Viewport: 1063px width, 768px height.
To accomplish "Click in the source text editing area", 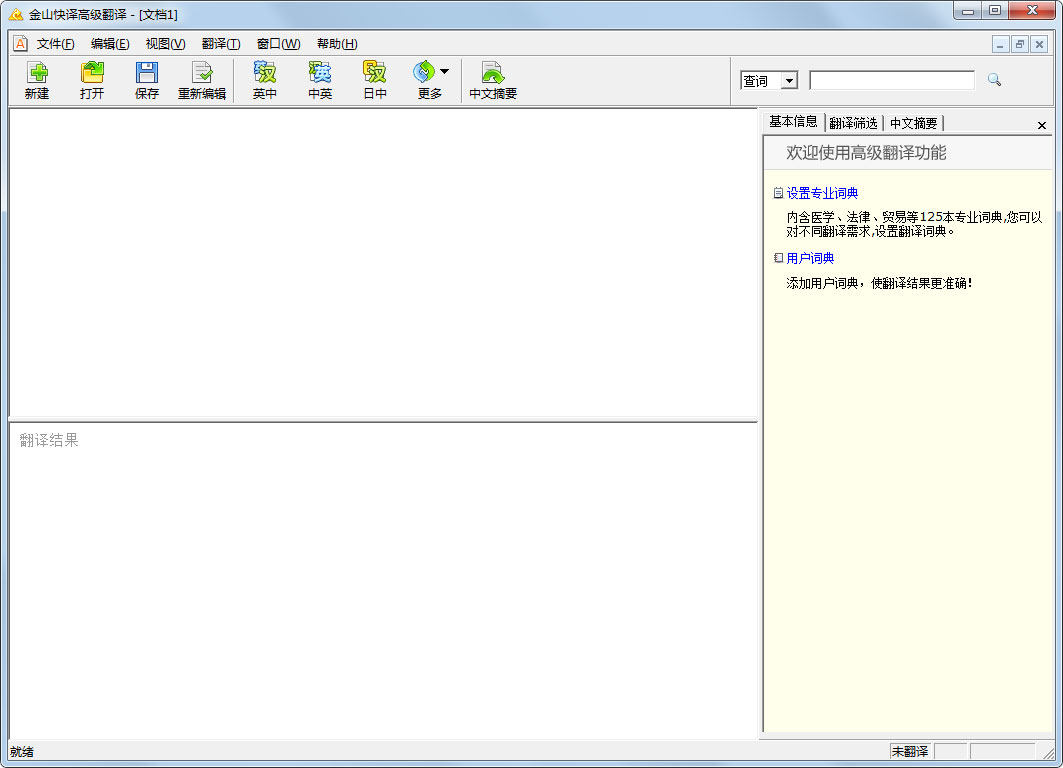I will coord(383,262).
